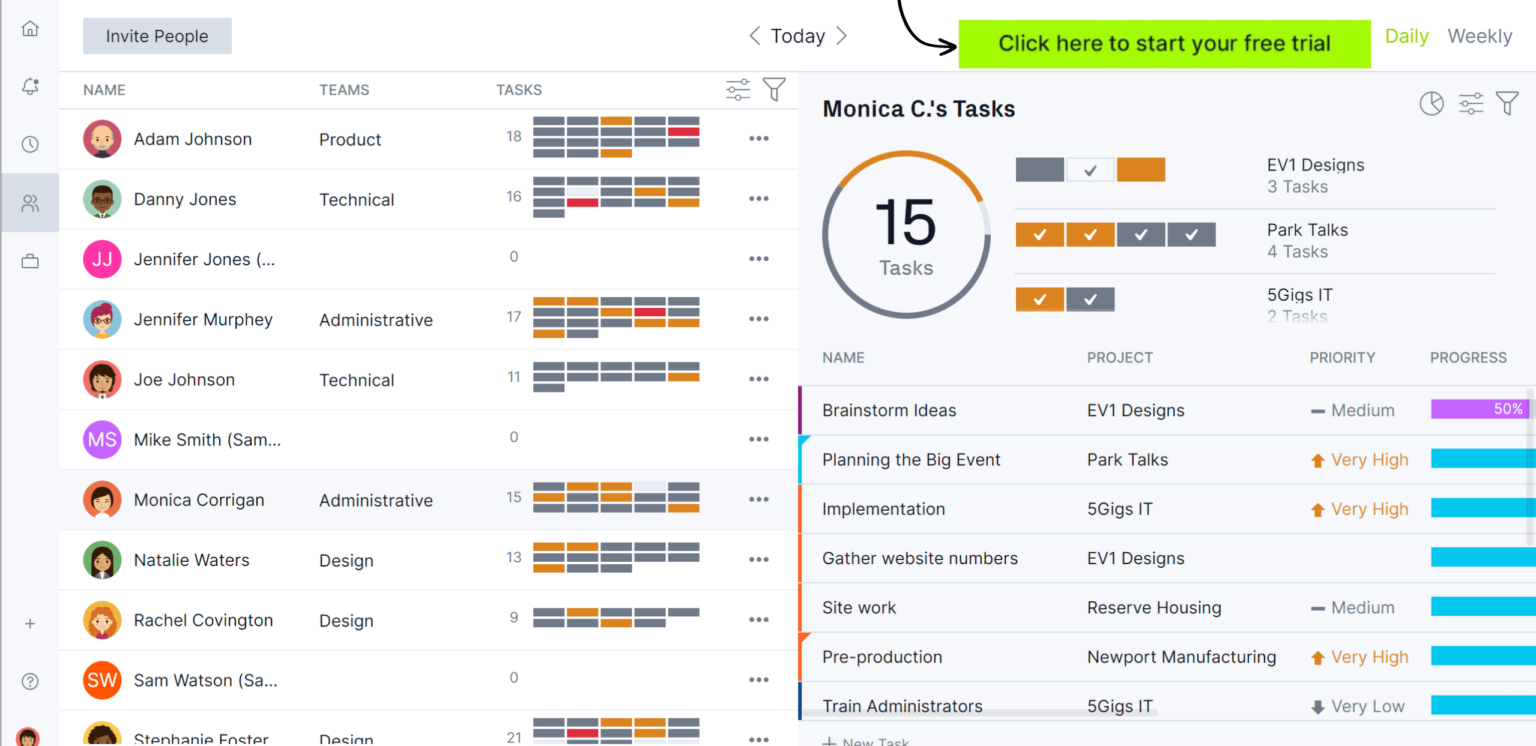This screenshot has height=746, width=1536.
Task: Open Adam Johnson's row options menu
Action: tap(758, 138)
